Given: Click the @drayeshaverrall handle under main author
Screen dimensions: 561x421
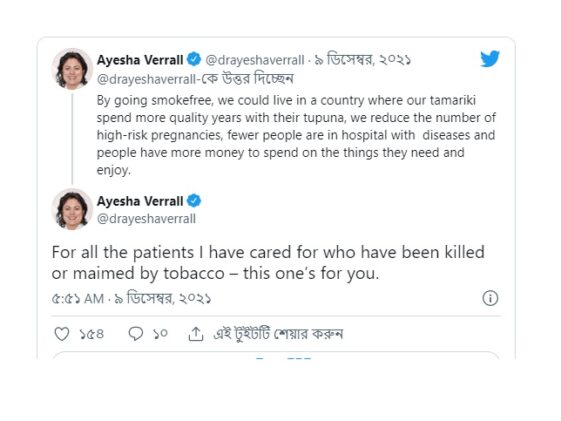Looking at the screenshot, I should pos(146,219).
